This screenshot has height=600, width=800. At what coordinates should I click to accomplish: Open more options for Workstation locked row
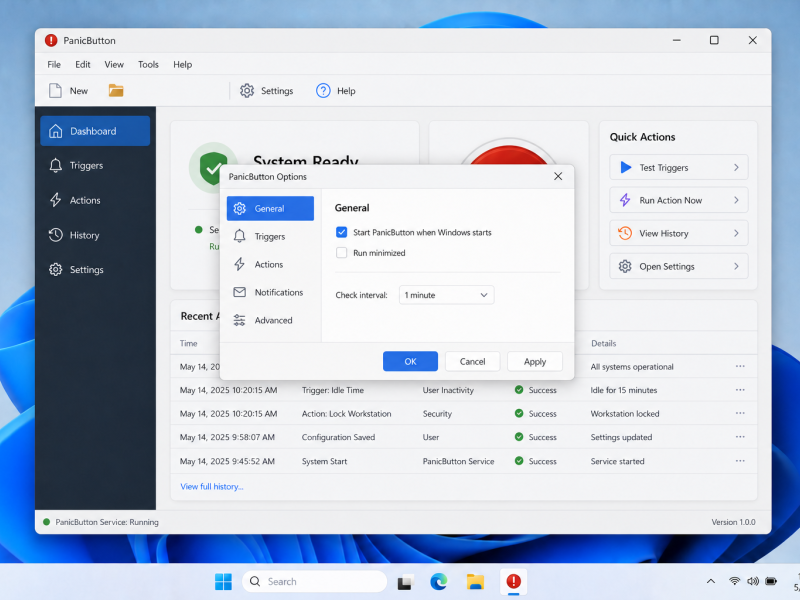740,413
